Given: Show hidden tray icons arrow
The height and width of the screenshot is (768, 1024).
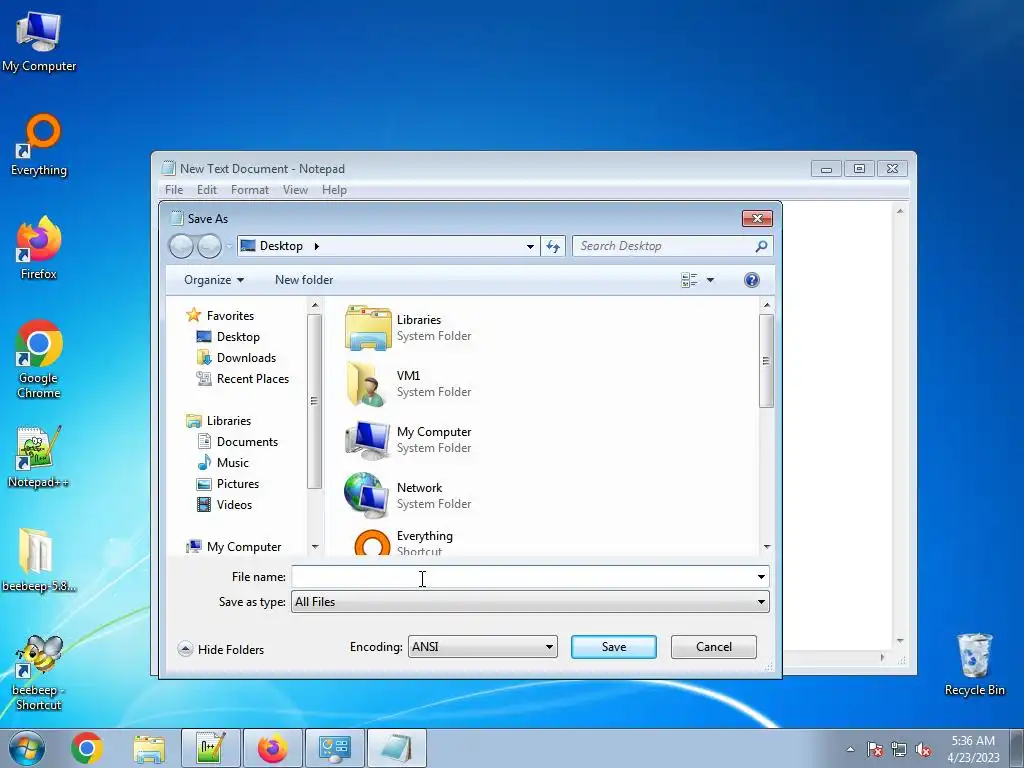Looking at the screenshot, I should point(850,750).
